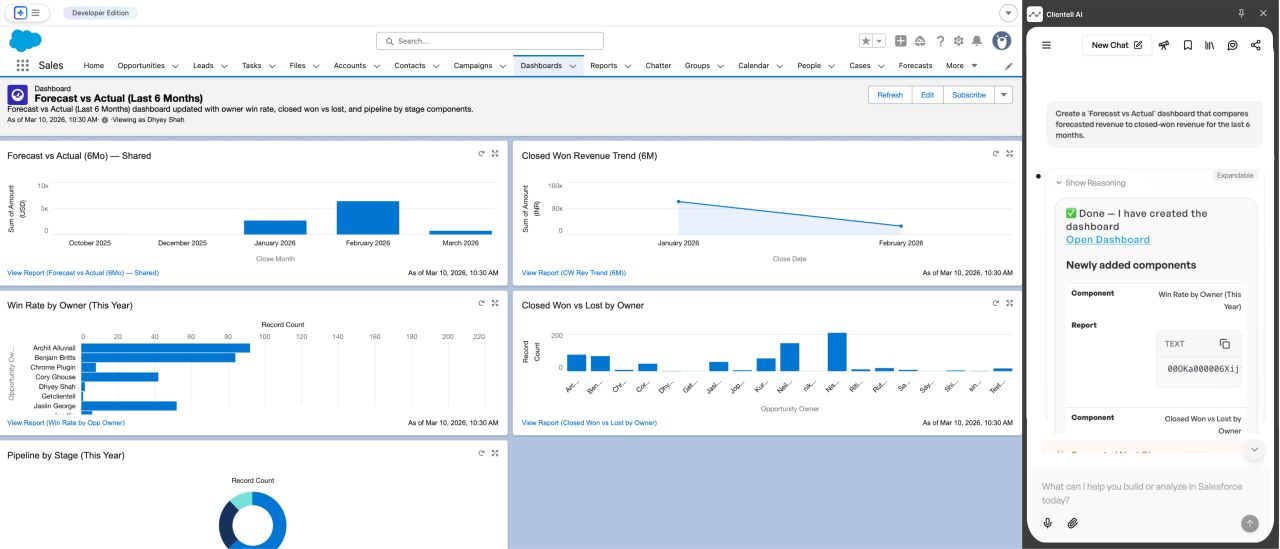Refresh the Win Rate by Owner component
The image size is (1280, 549).
click(x=481, y=304)
